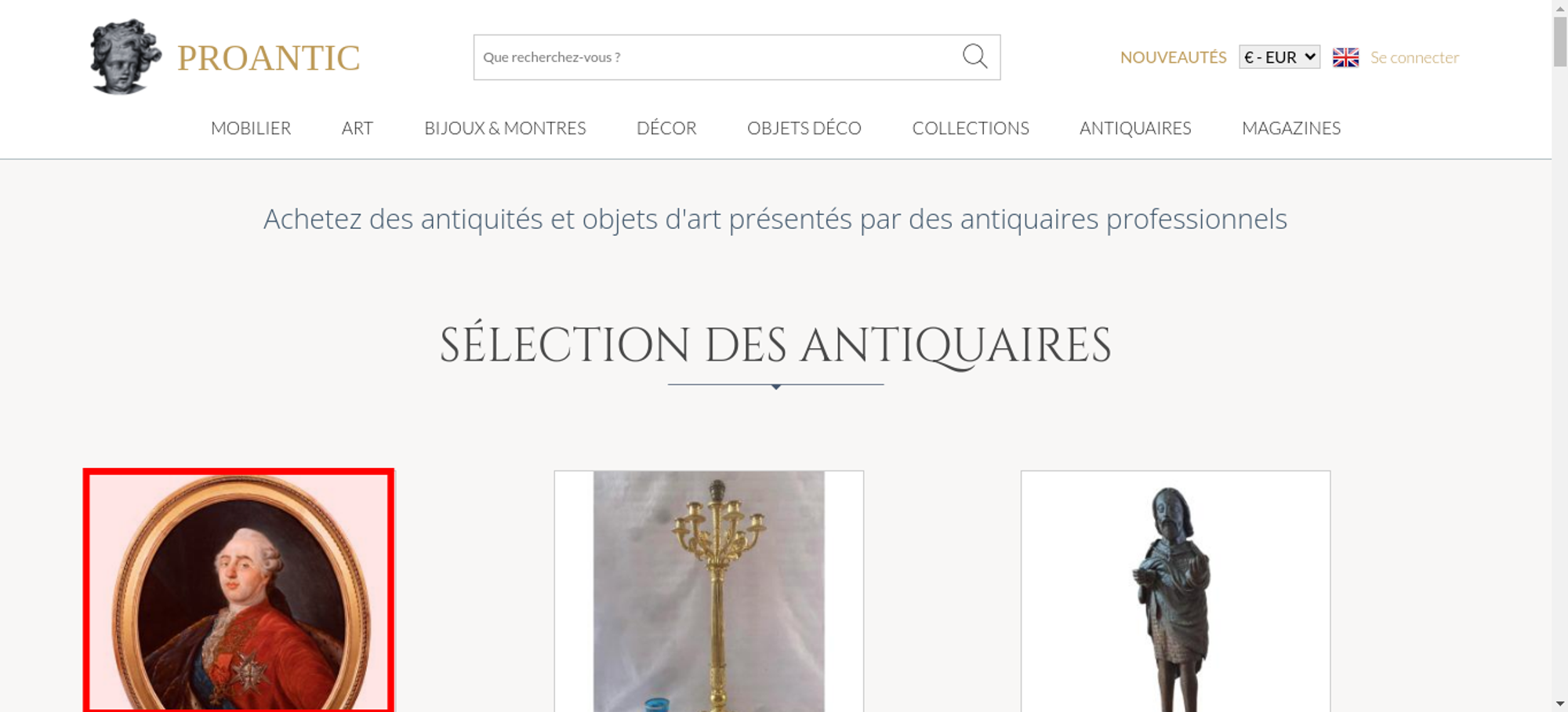1568x712 pixels.
Task: Open the BIJOUX & MONTRES menu
Action: pos(505,128)
